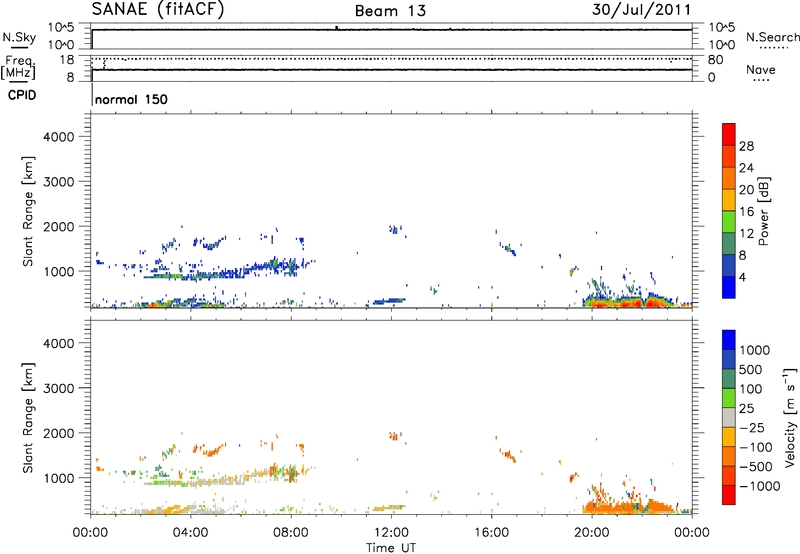
Task: Click the Slant Range label of velocity panel
Action: tap(28, 418)
